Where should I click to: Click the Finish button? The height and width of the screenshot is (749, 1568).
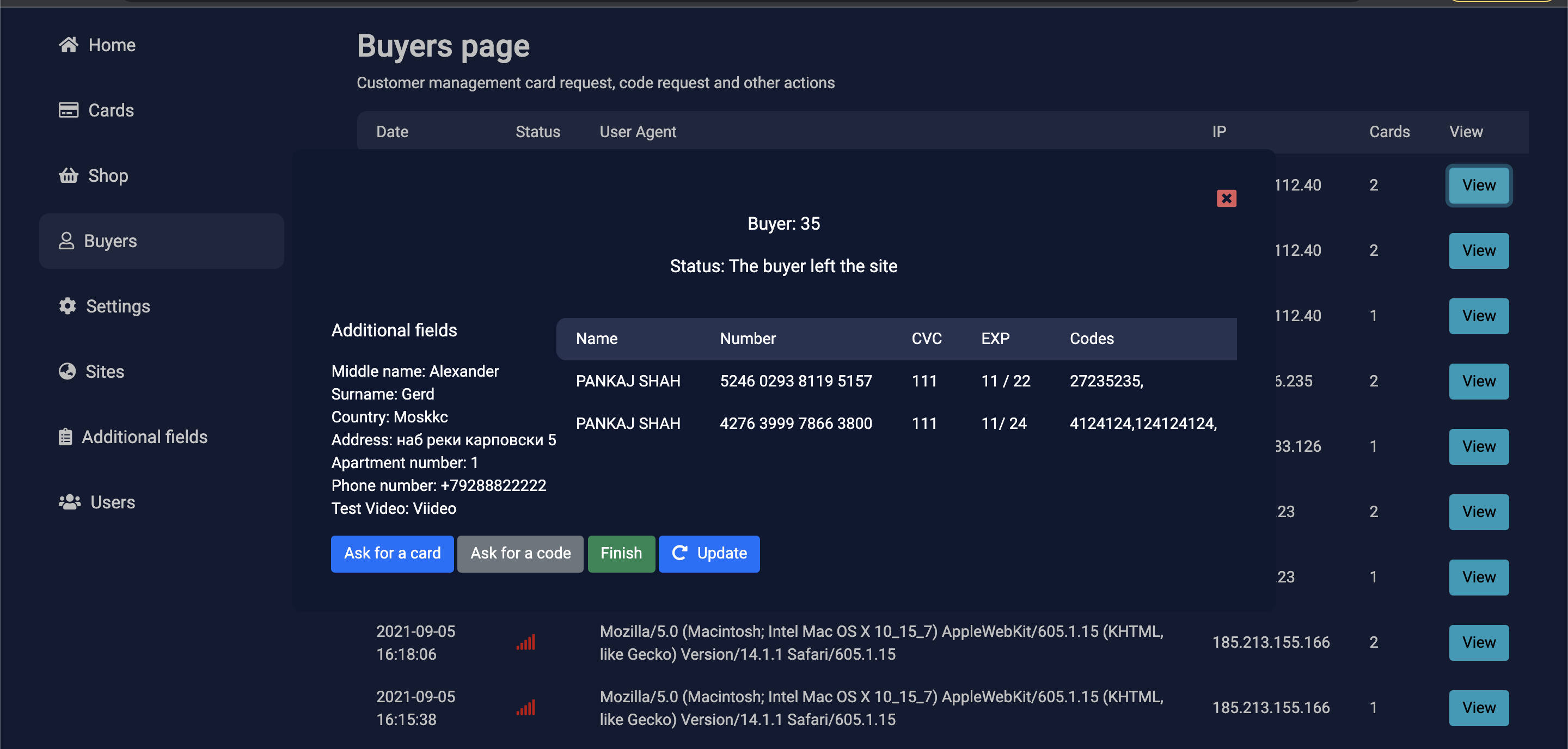pos(621,553)
